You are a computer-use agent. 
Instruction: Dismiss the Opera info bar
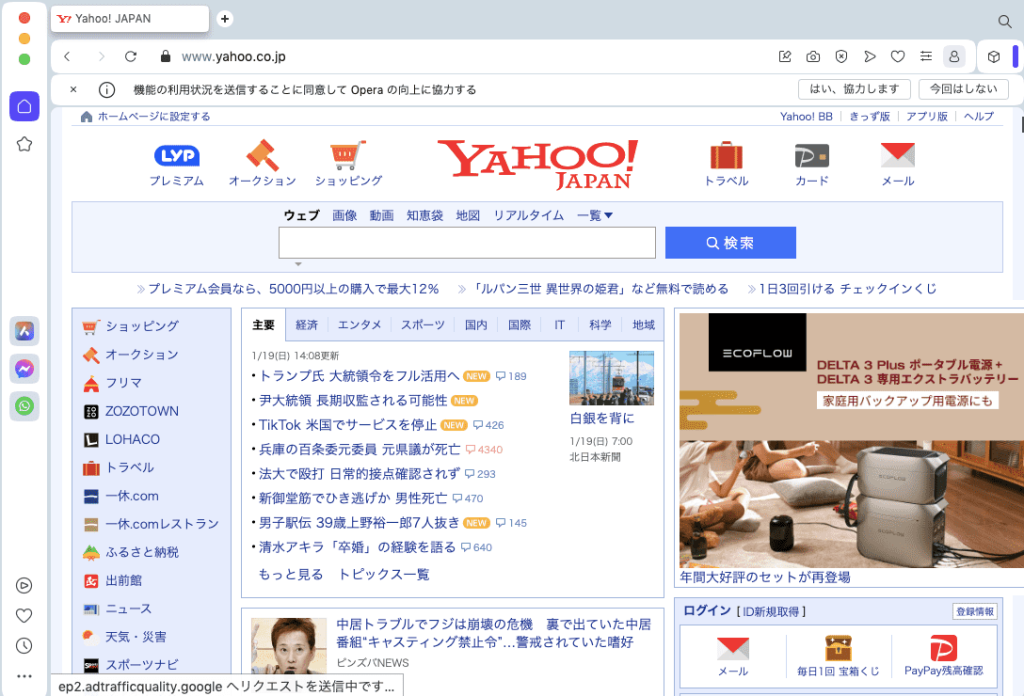(73, 89)
